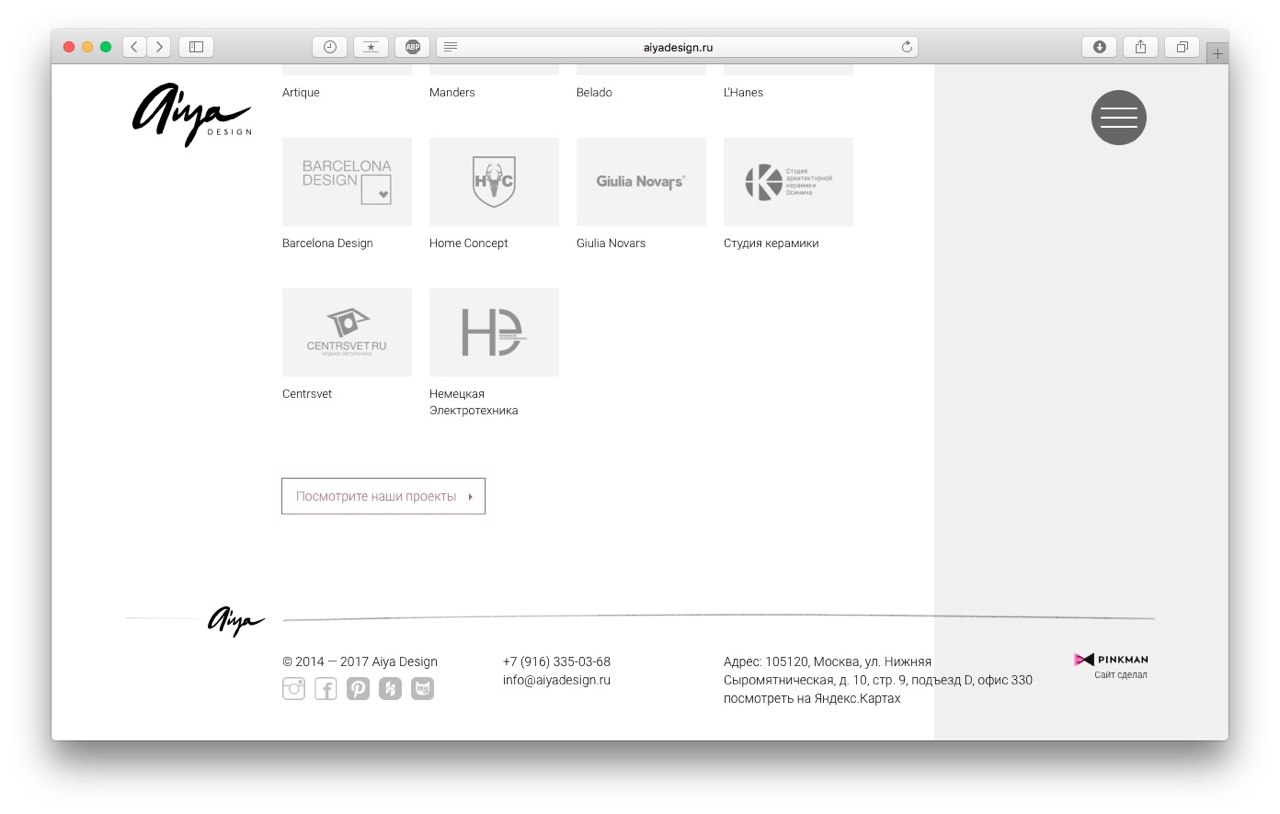Open the history clock toolbar button

(330, 47)
